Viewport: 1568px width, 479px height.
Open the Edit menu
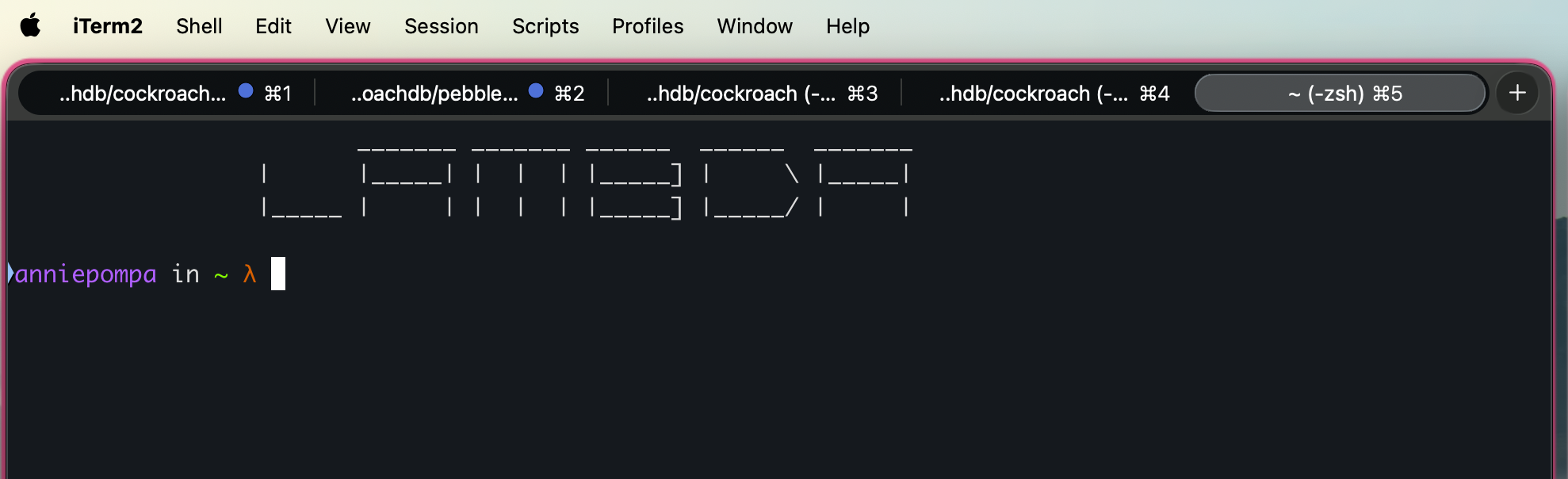pos(273,26)
